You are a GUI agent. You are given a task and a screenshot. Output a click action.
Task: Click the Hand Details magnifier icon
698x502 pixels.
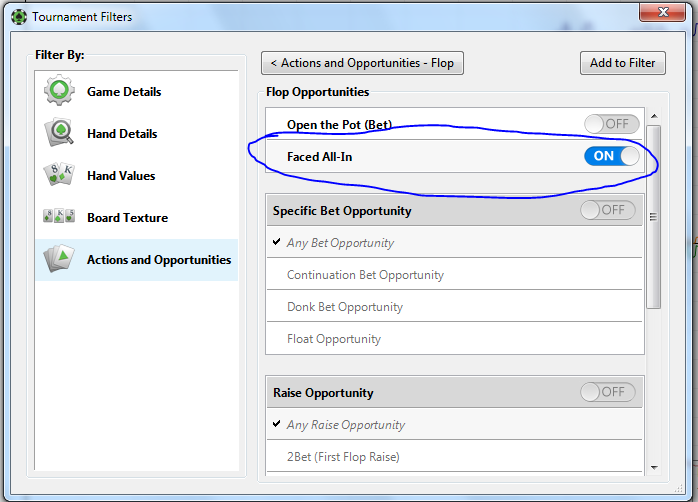click(60, 134)
